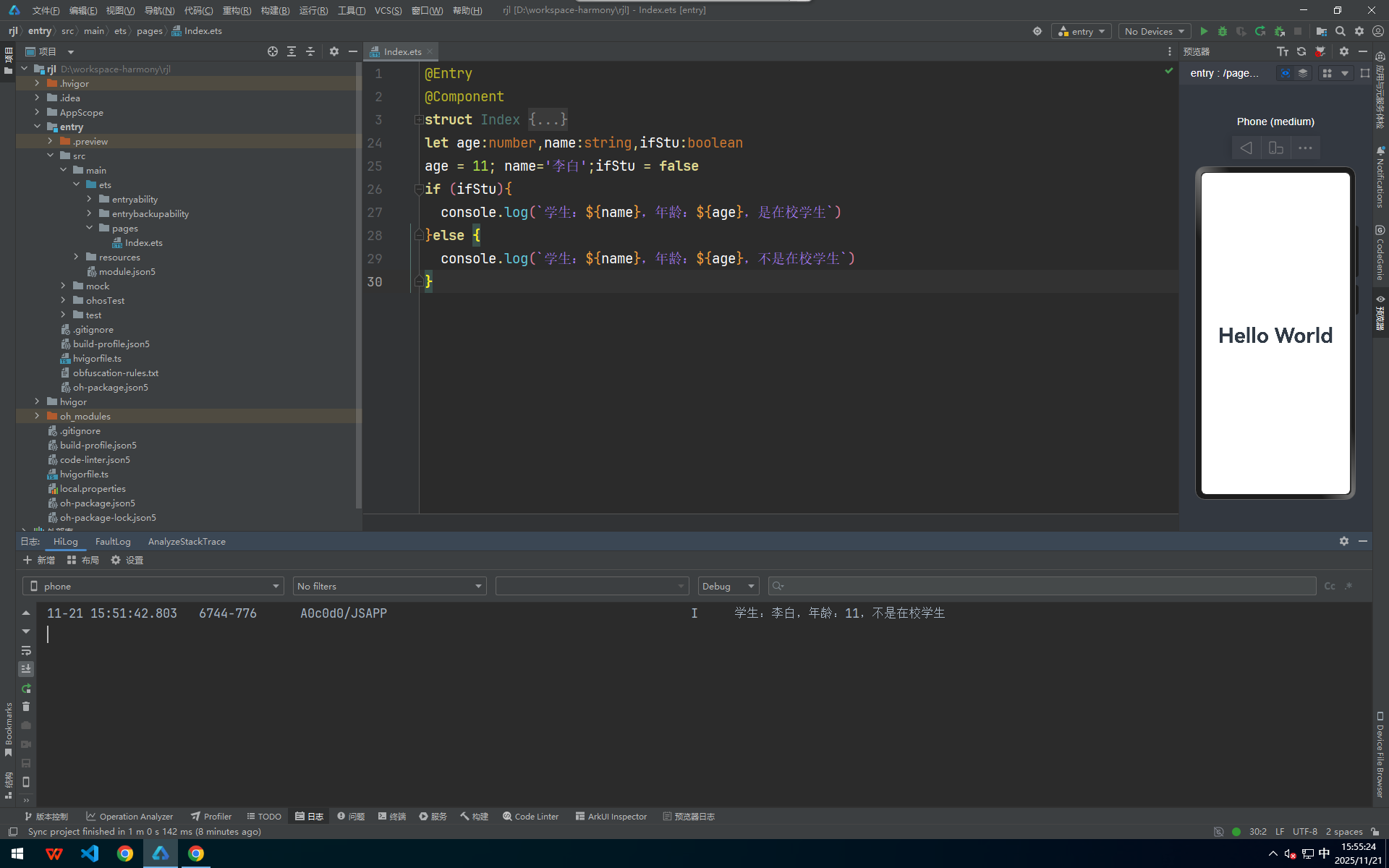
Task: Click the Debug bug icon
Action: coord(1223,31)
